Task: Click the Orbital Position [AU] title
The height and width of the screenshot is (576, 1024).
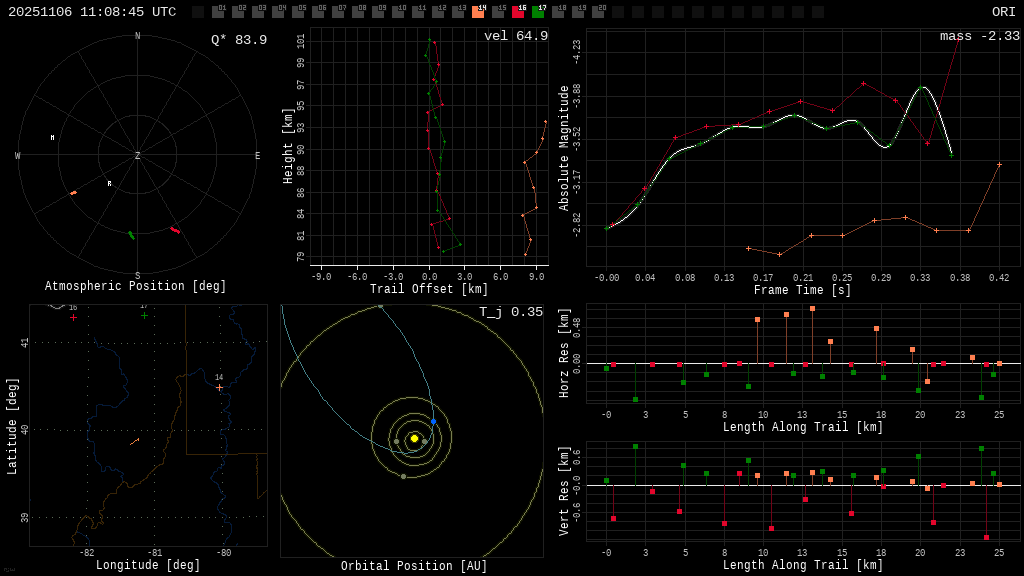Action: pos(414,566)
